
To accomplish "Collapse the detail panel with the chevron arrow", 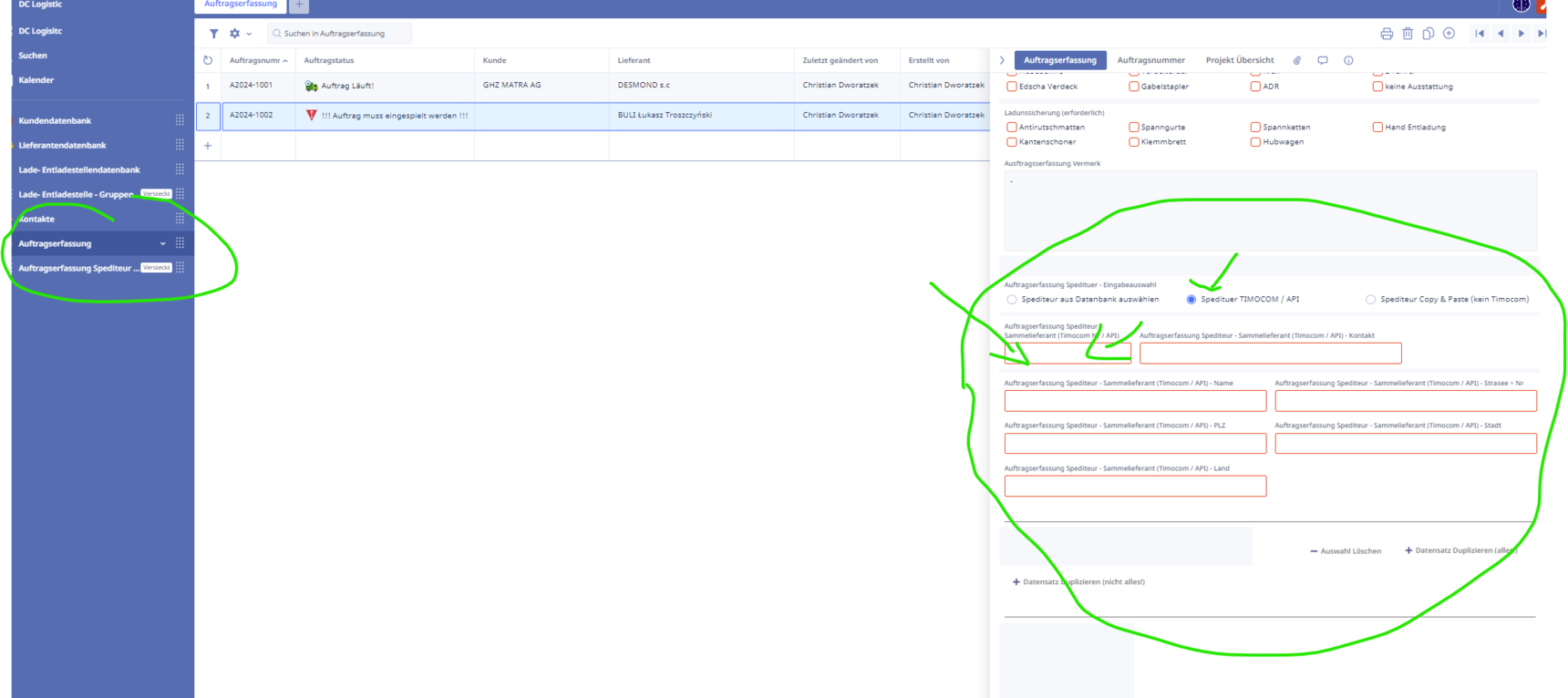I will pyautogui.click(x=1002, y=60).
